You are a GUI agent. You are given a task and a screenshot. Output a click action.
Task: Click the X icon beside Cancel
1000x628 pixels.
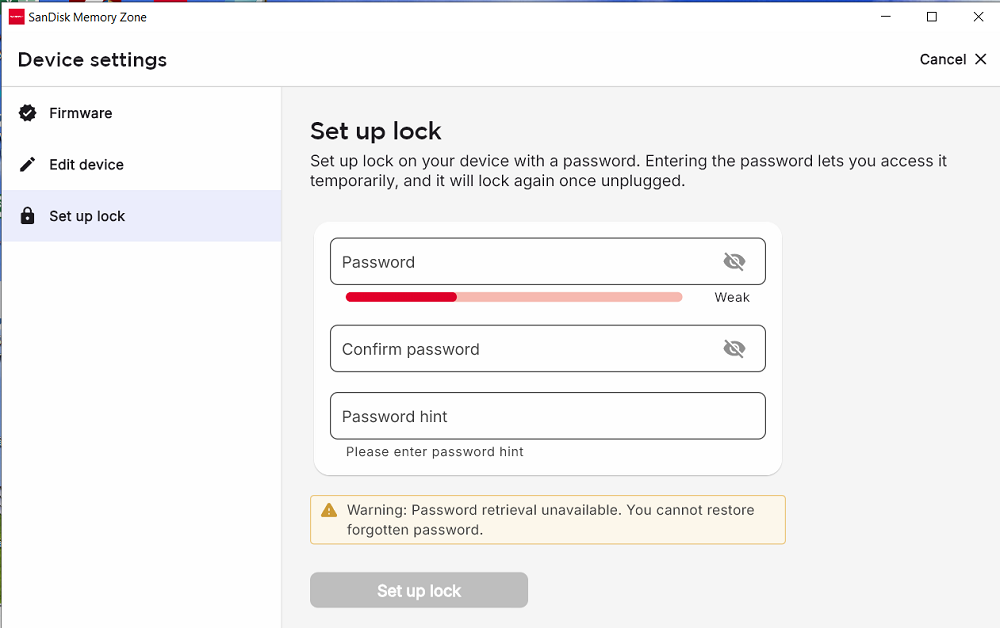click(981, 59)
